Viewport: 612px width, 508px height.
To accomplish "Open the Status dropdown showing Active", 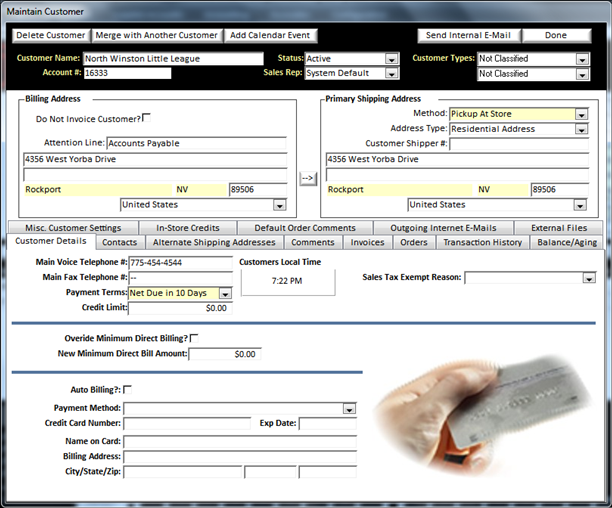I will [391, 59].
